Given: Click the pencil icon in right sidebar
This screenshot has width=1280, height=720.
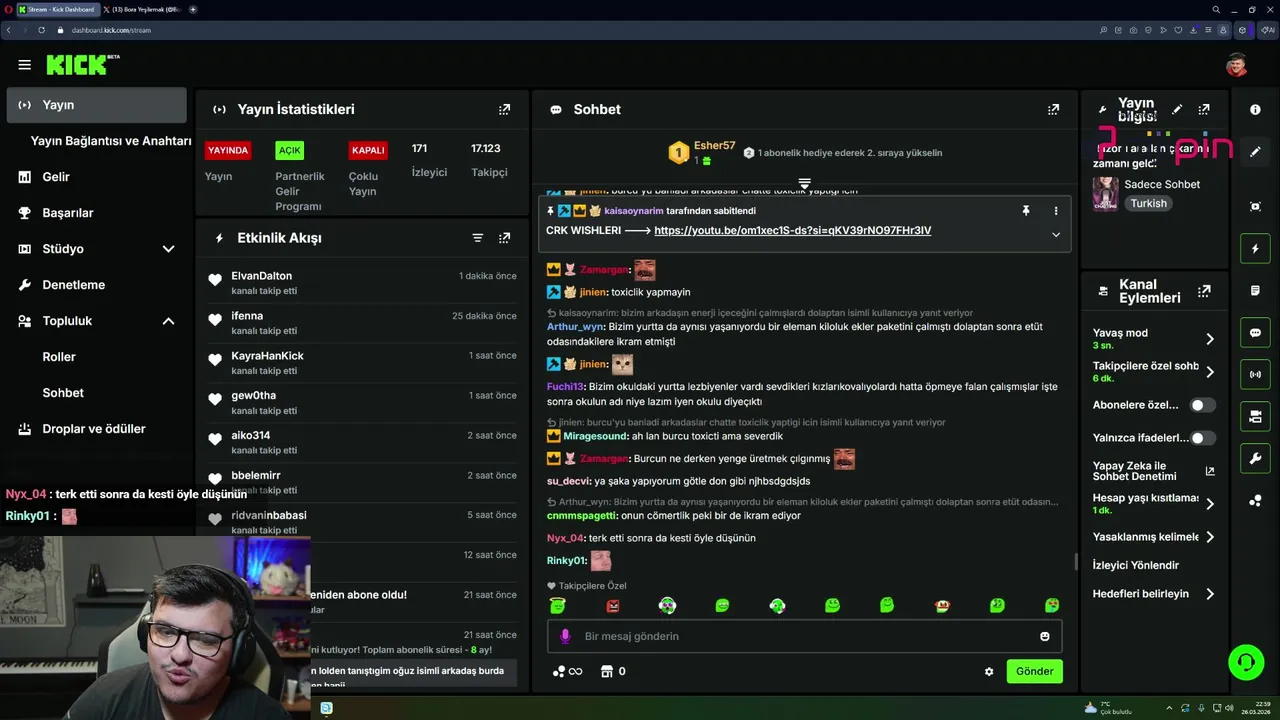Looking at the screenshot, I should [1255, 152].
